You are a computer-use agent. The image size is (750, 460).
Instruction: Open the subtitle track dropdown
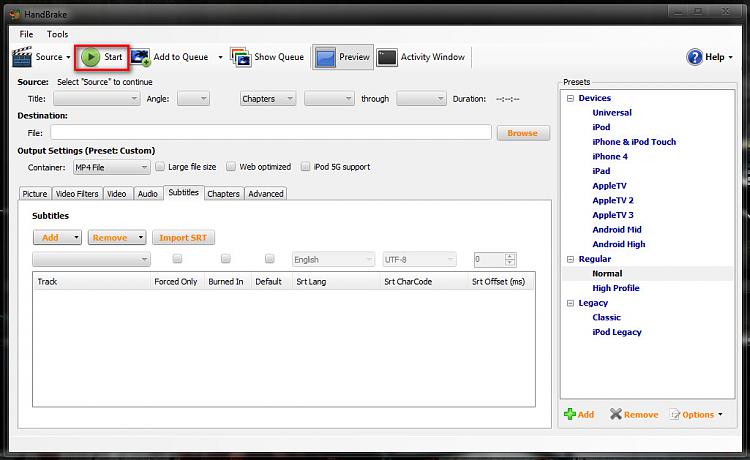click(91, 259)
